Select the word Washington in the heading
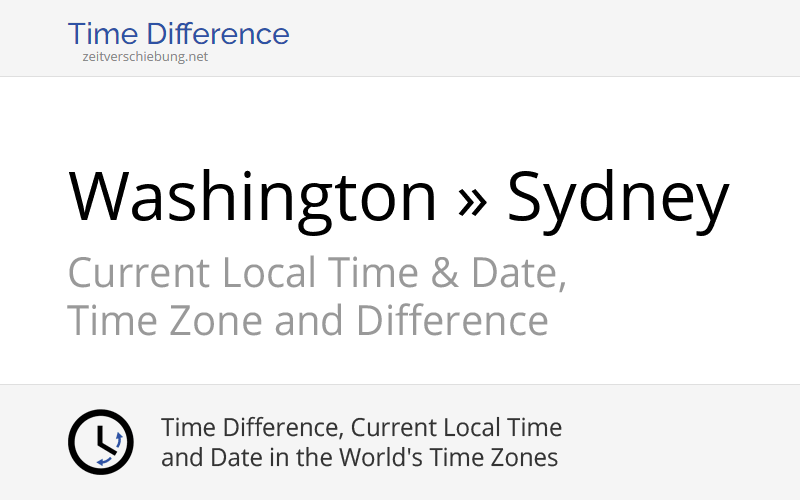 point(253,197)
